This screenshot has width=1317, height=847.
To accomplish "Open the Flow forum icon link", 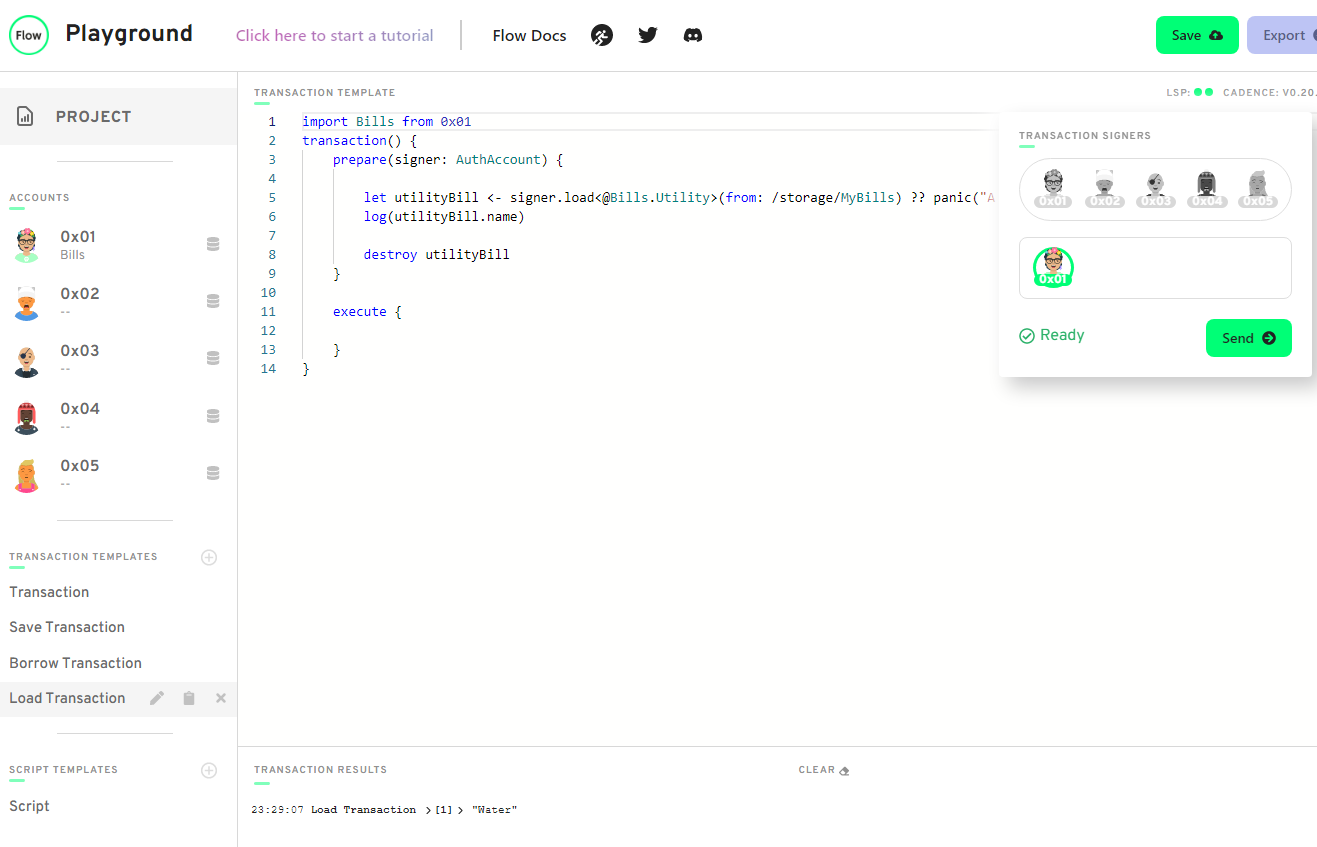I will [x=602, y=36].
